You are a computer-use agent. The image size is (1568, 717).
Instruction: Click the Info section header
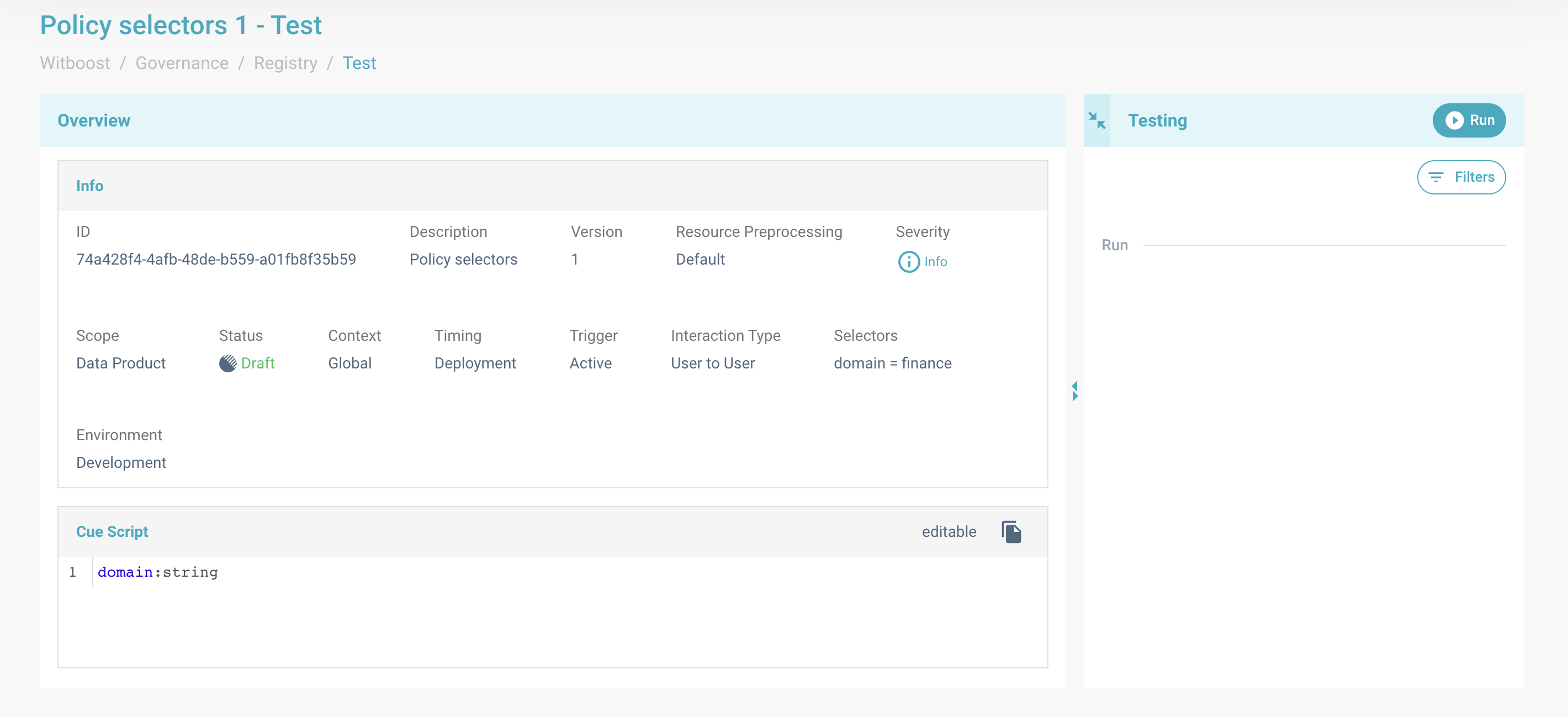pos(89,186)
